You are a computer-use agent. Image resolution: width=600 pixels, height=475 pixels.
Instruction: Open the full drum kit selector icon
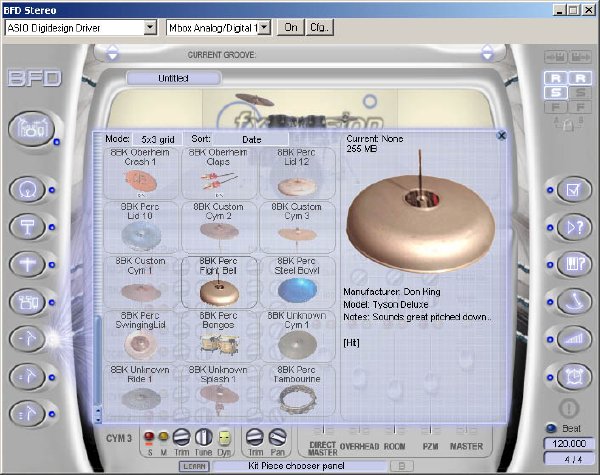(x=31, y=129)
